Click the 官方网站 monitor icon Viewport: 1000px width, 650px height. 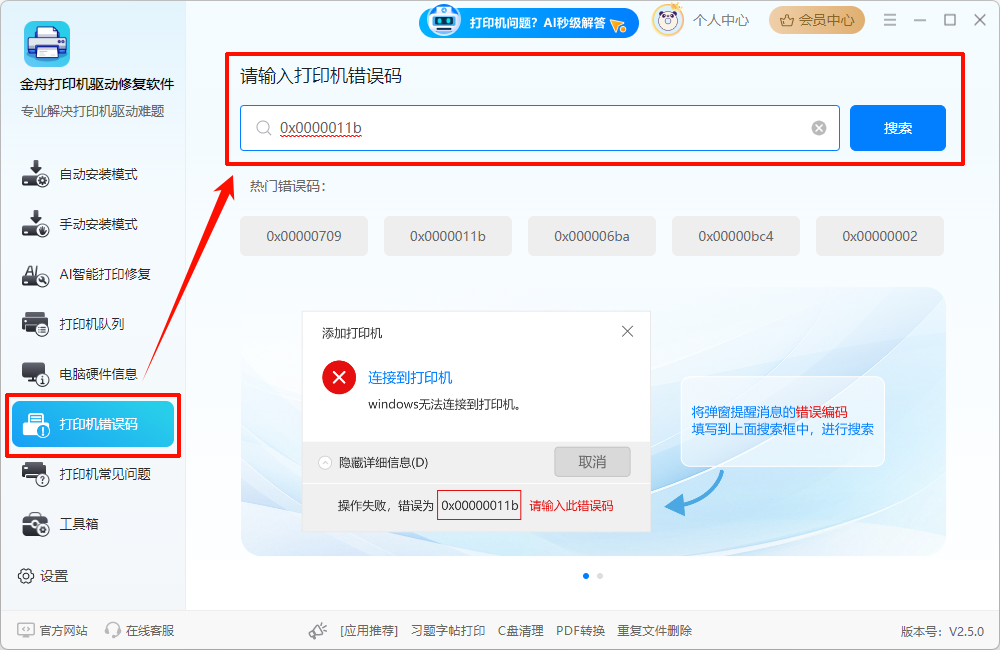25,630
